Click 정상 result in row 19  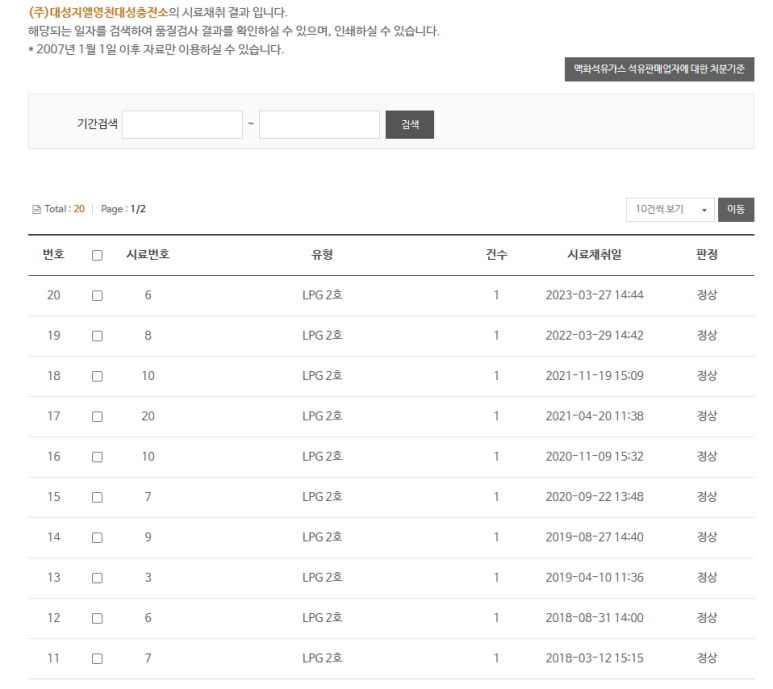coord(706,336)
